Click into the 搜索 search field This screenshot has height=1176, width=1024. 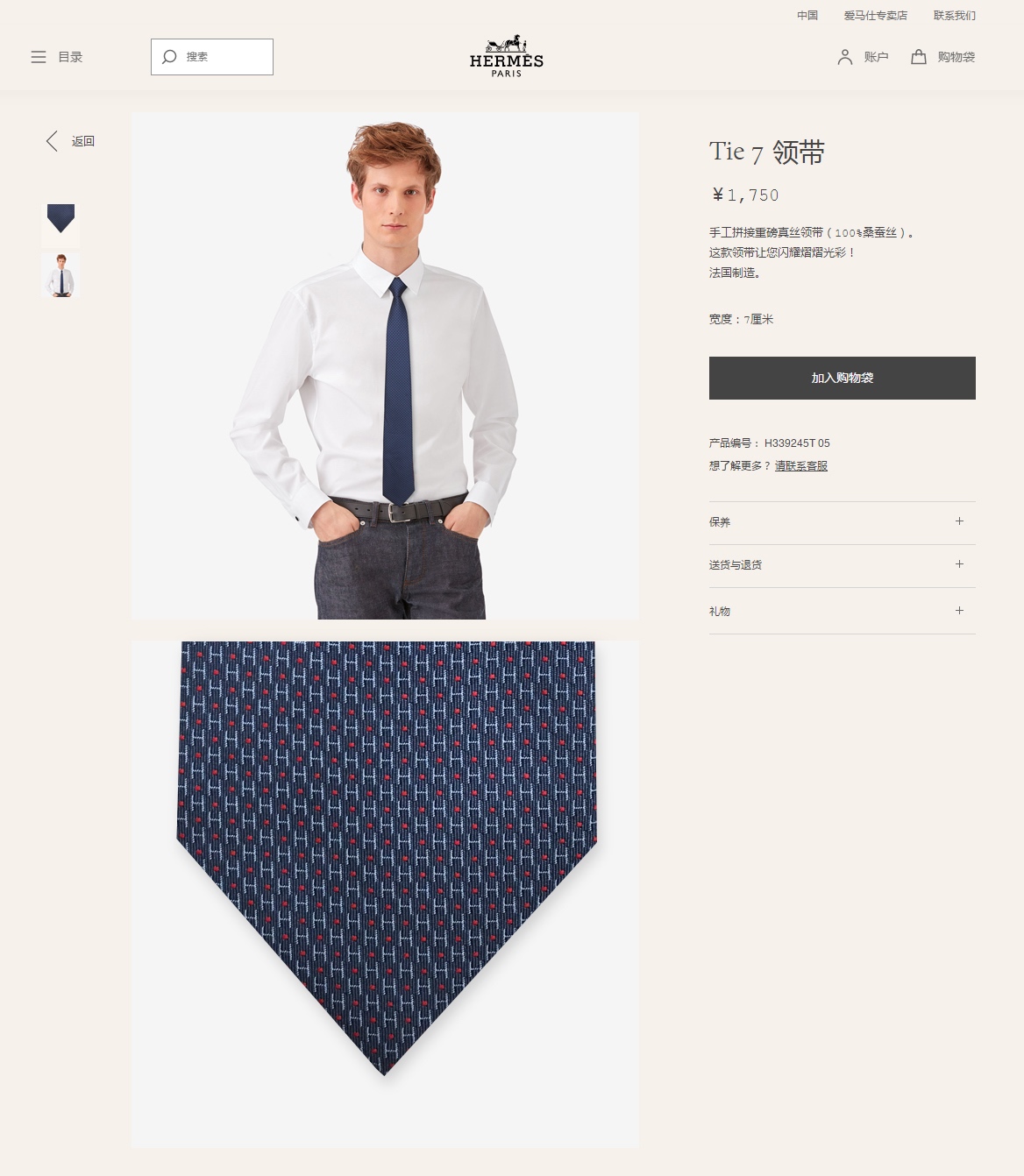[x=212, y=57]
